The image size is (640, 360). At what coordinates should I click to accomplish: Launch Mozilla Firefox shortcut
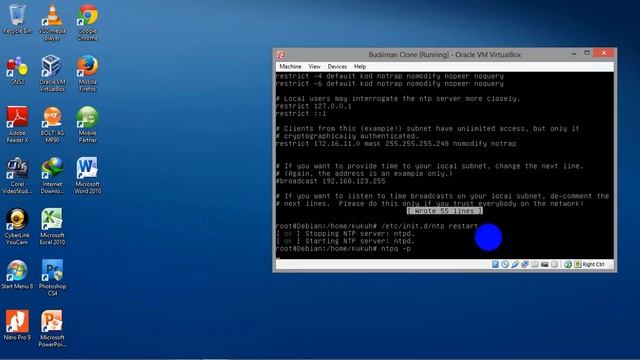87,73
